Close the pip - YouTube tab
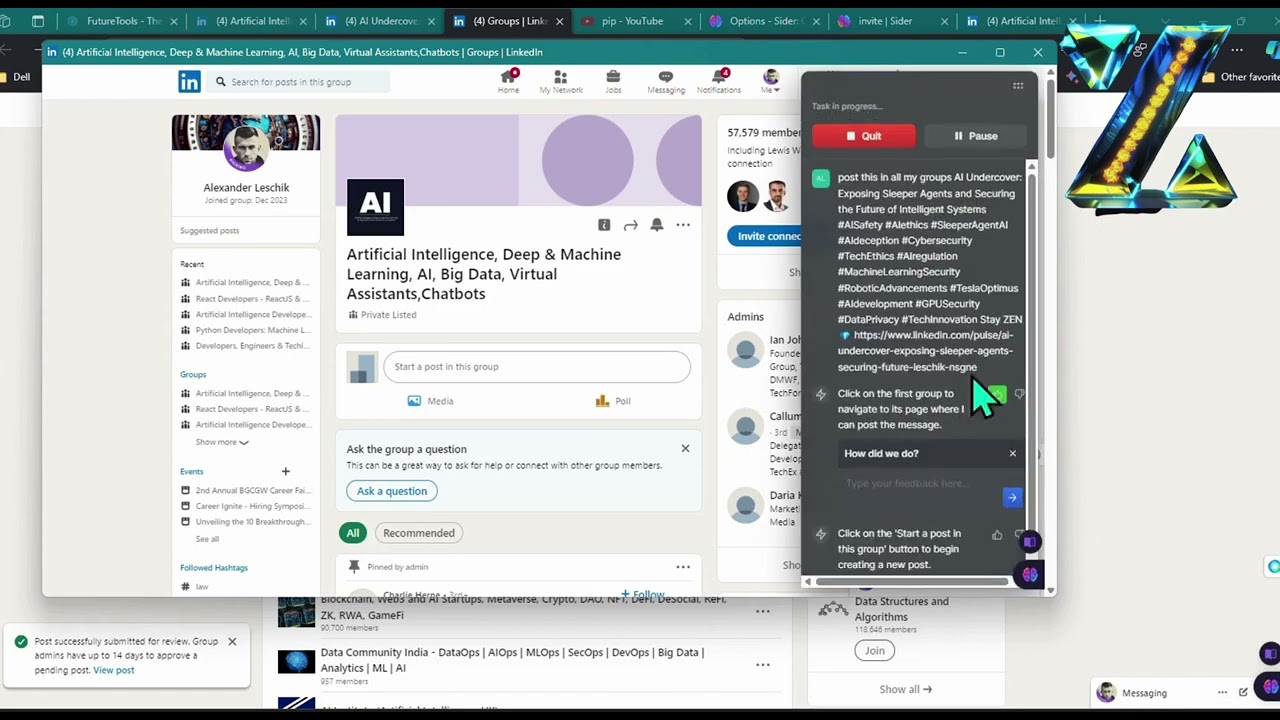The image size is (1280, 720). pos(686,21)
